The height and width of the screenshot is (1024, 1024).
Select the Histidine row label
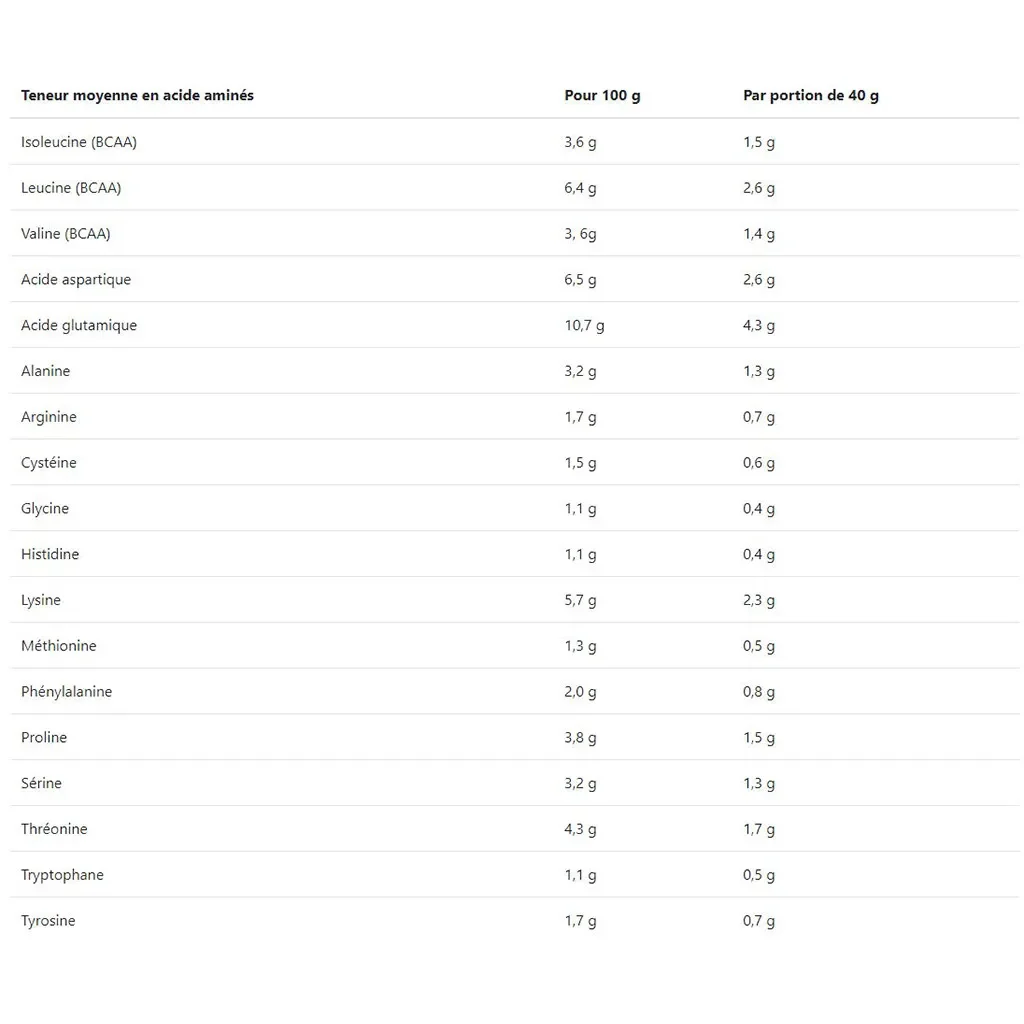50,554
